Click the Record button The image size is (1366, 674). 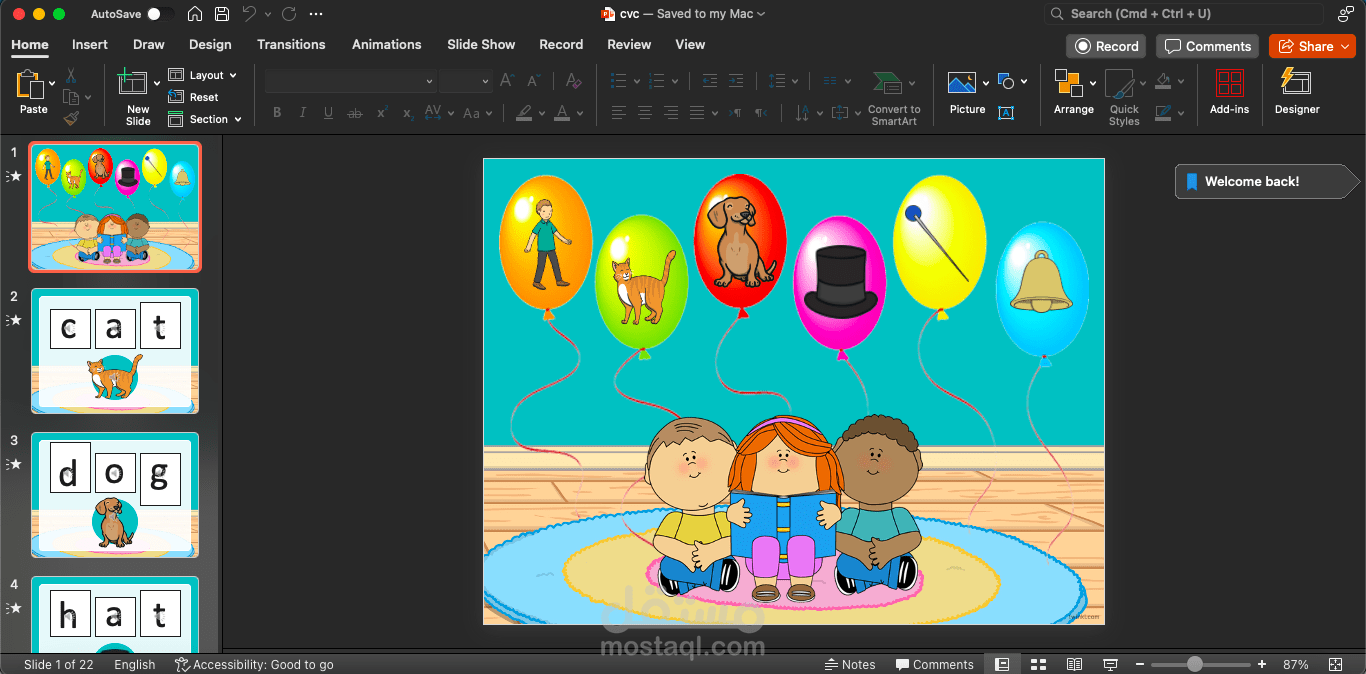tap(1107, 46)
